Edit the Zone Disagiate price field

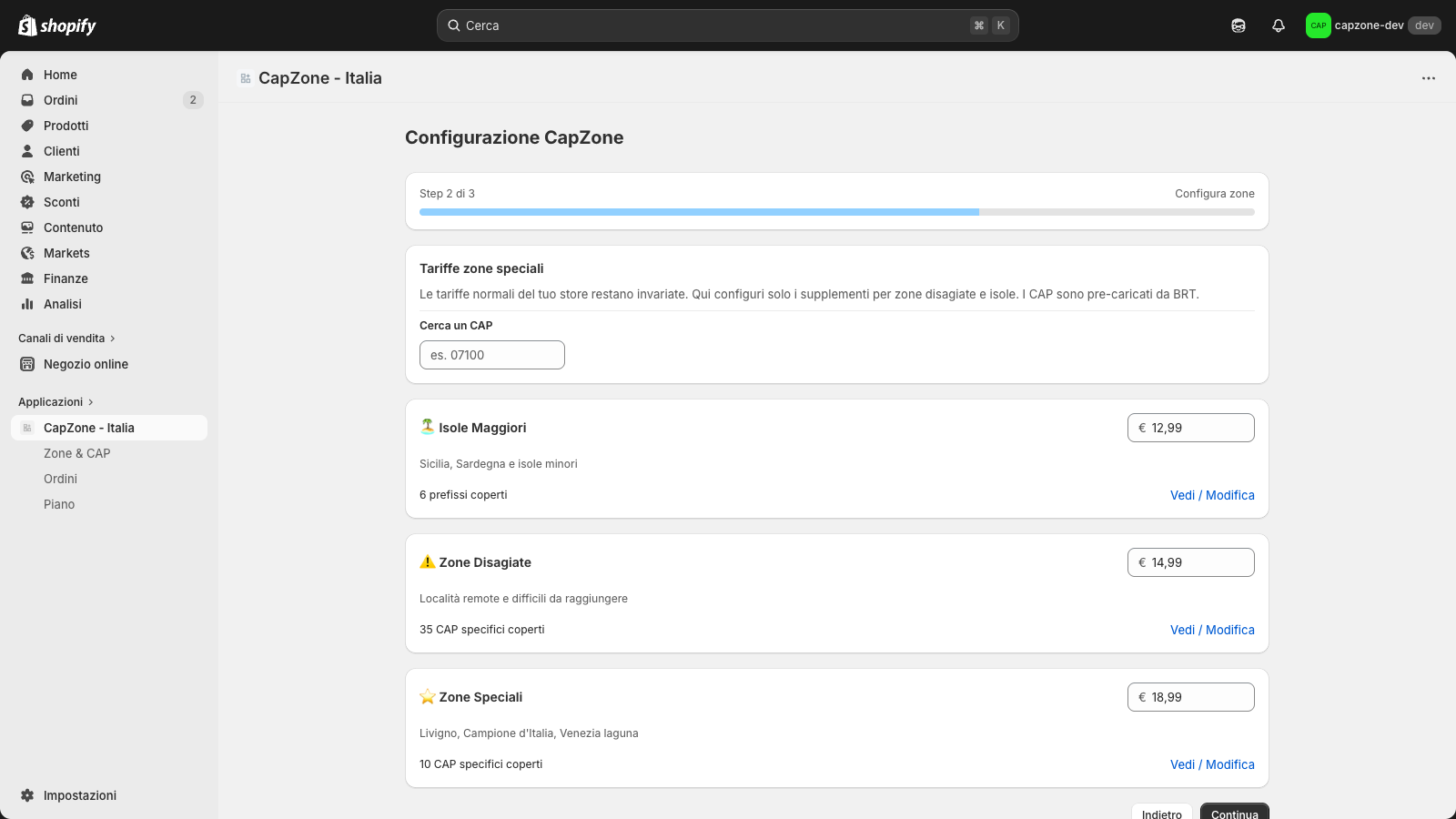[1191, 562]
